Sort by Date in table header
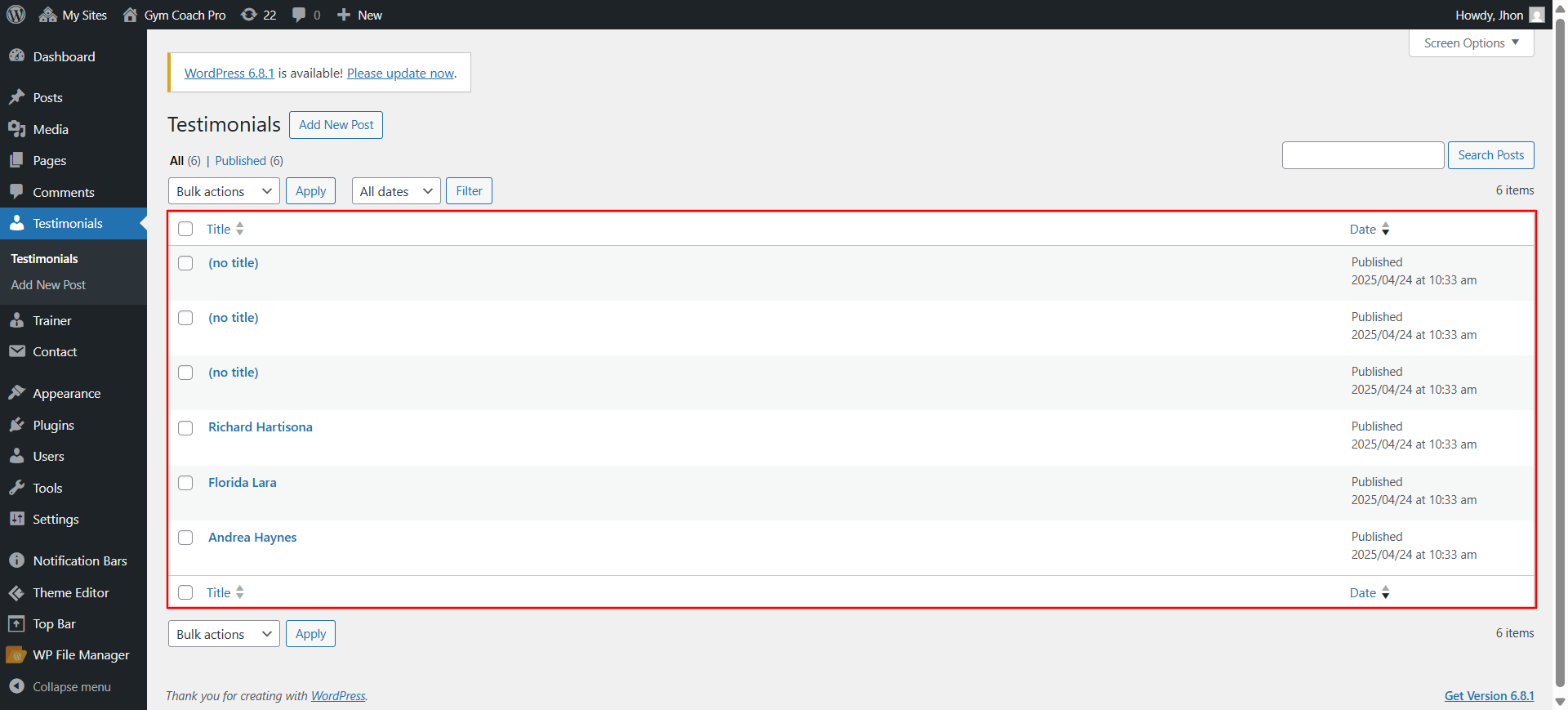1568x710 pixels. [x=1370, y=230]
